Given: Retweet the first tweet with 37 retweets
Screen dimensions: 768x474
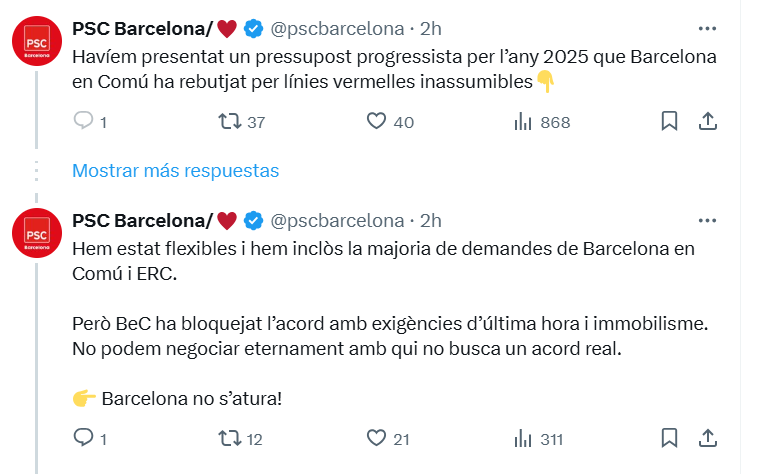Looking at the screenshot, I should click(229, 122).
